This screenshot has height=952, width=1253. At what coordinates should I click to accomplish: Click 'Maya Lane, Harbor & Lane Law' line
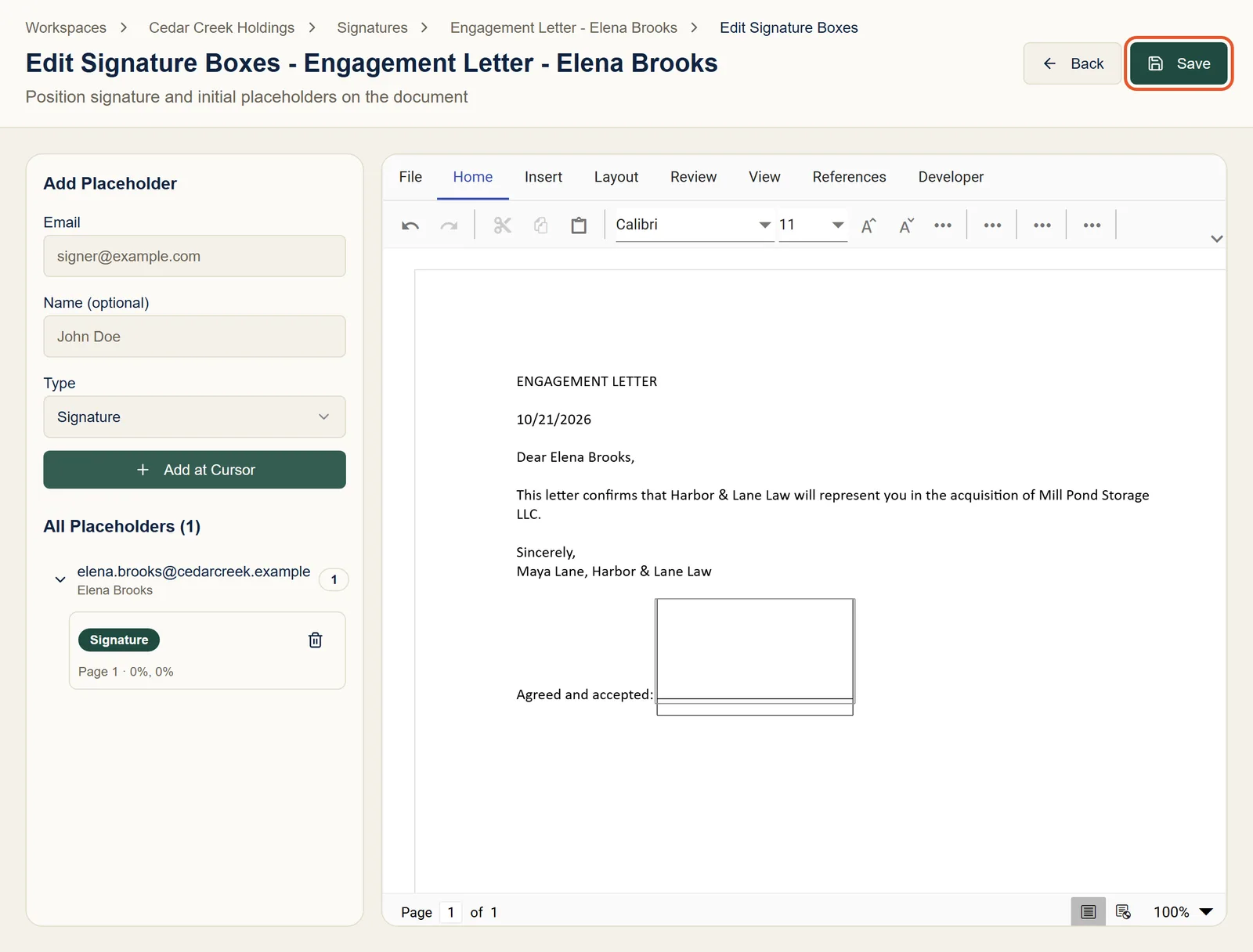coord(614,572)
